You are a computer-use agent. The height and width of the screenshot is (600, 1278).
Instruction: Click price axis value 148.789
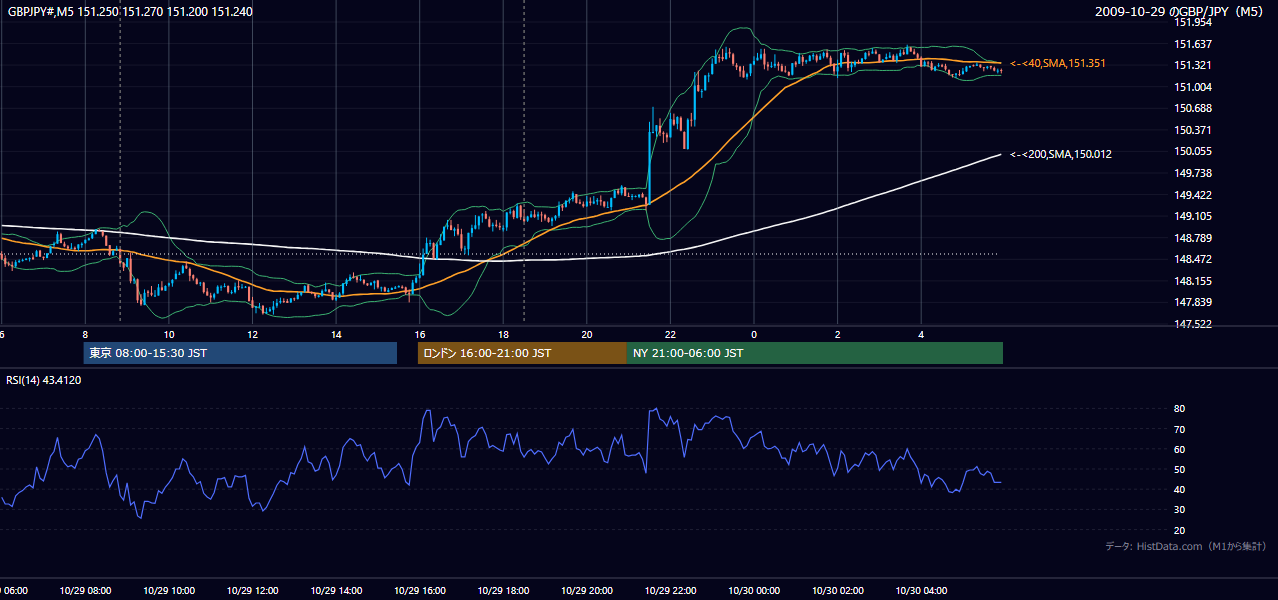coord(1194,238)
